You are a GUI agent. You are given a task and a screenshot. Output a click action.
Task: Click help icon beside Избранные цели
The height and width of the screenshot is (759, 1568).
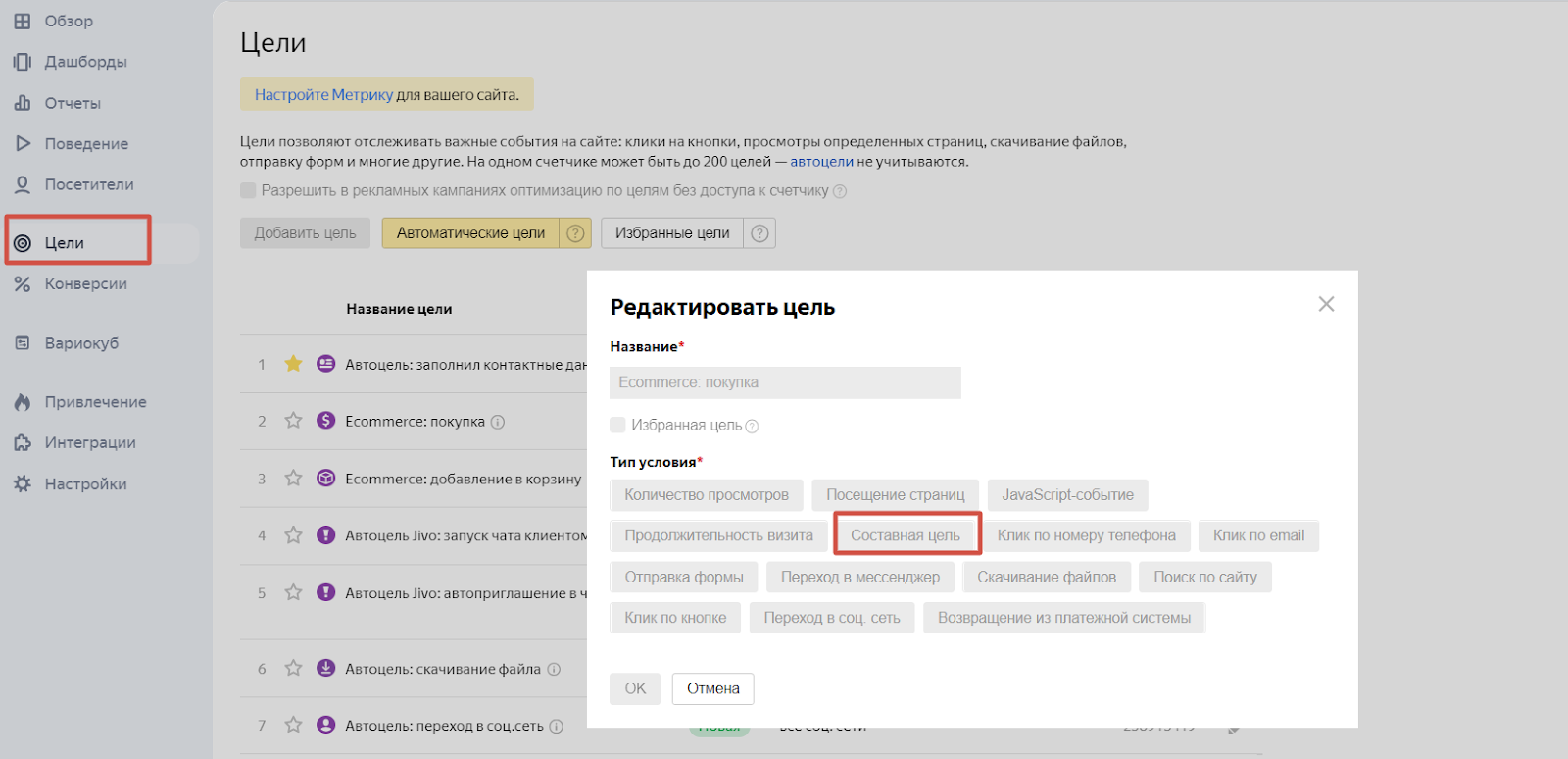click(x=759, y=233)
